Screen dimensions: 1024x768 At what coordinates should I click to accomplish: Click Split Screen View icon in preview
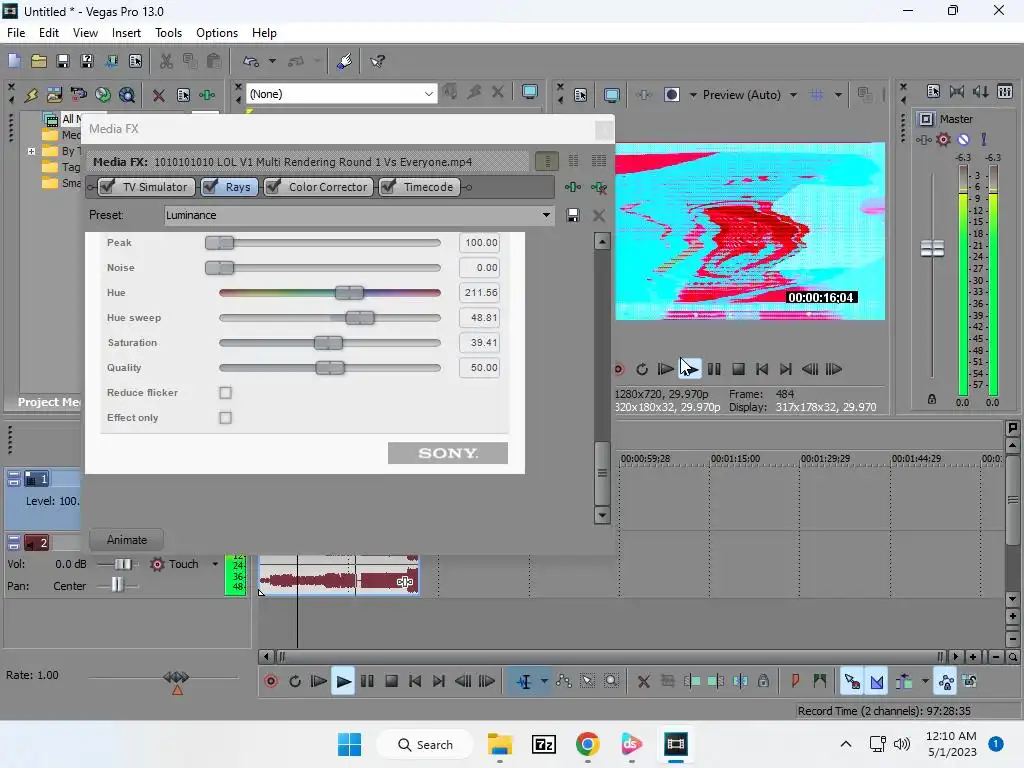tap(671, 95)
